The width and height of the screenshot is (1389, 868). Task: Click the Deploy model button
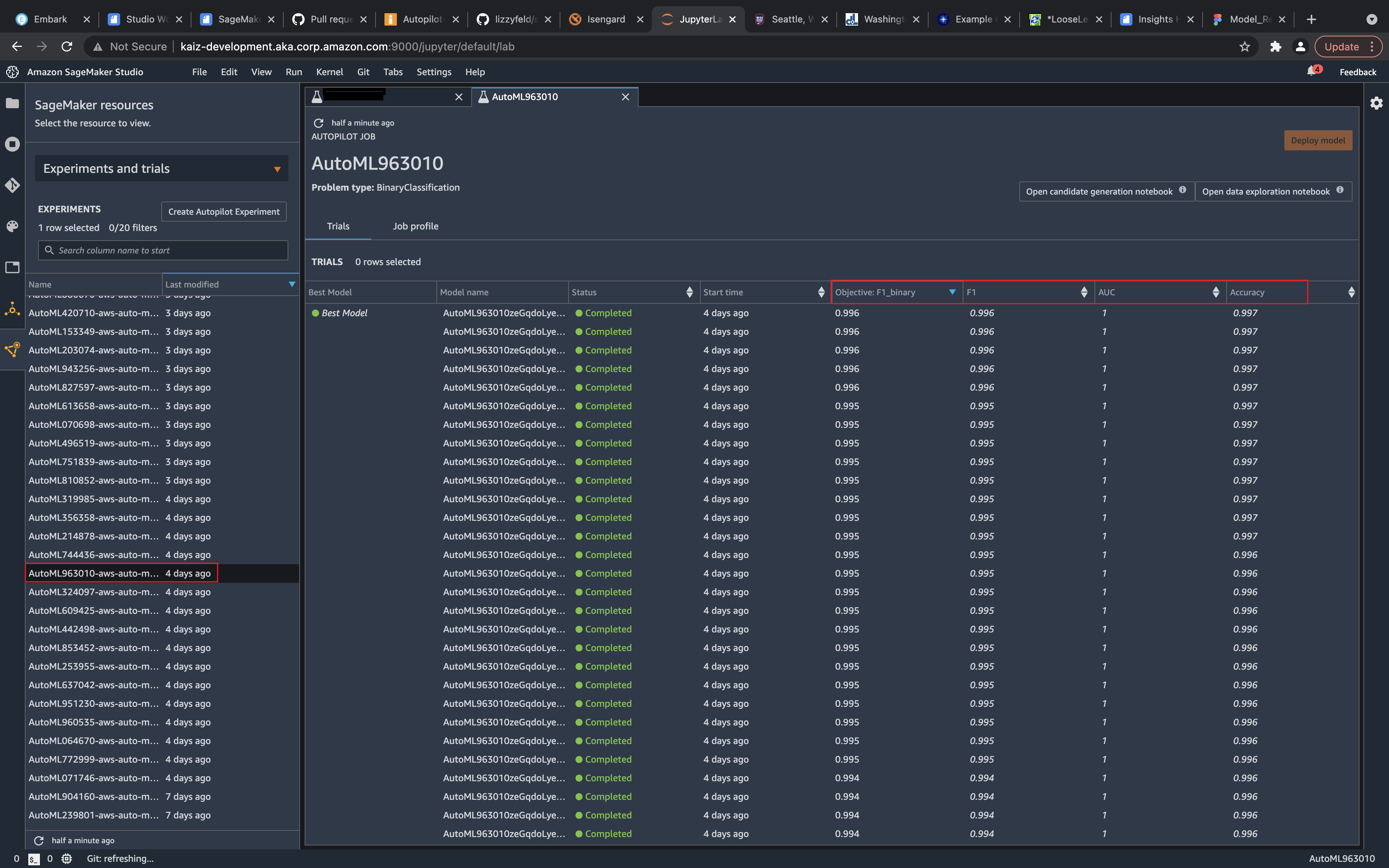[1317, 141]
